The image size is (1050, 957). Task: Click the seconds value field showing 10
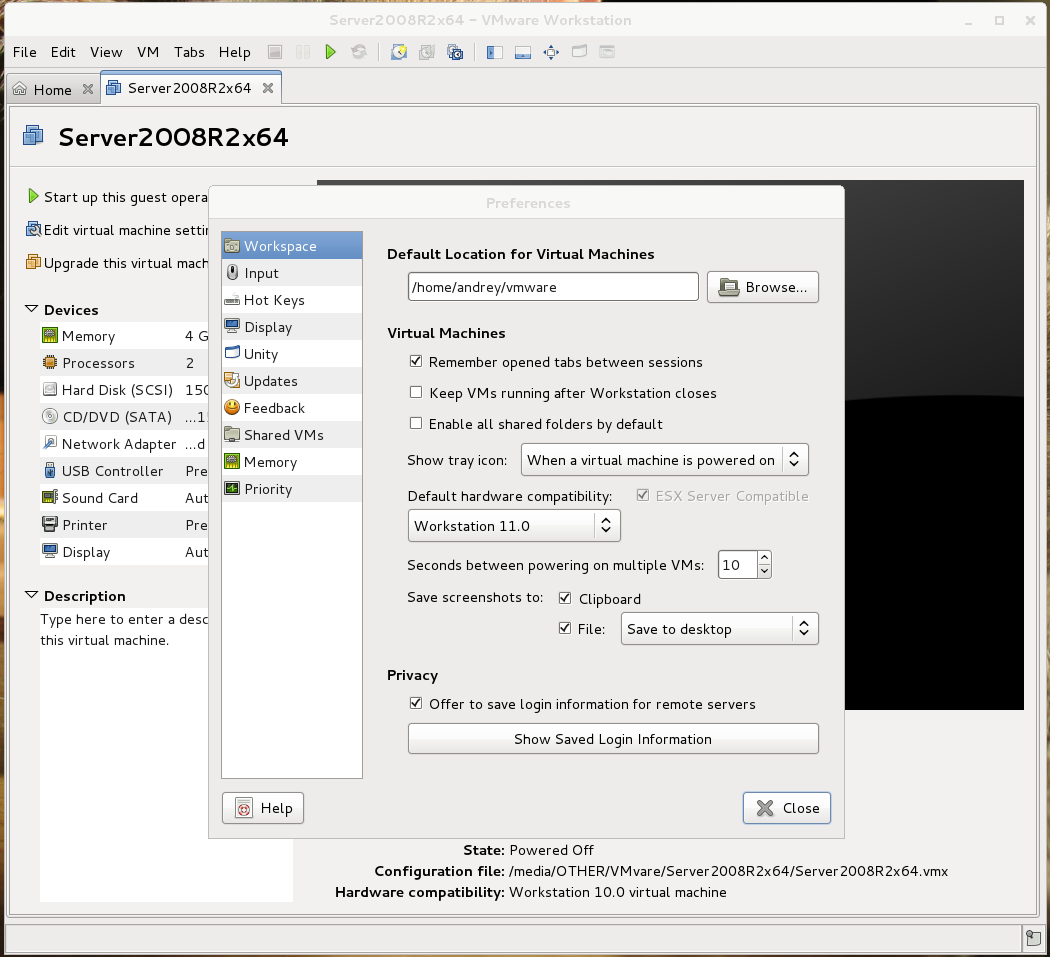[737, 565]
